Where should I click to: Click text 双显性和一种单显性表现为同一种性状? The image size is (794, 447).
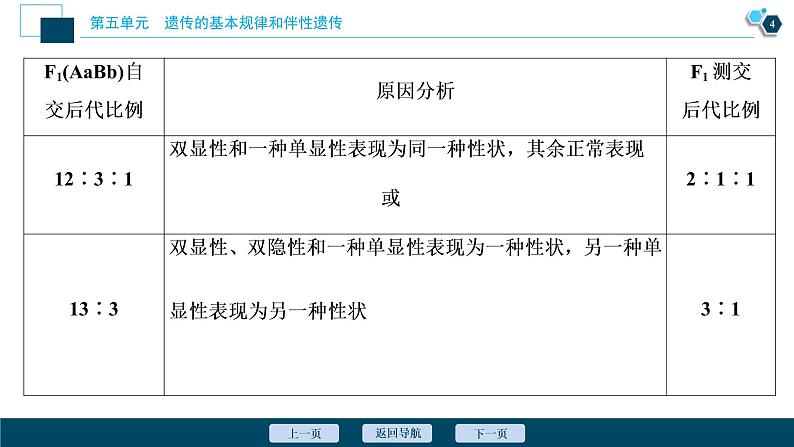[337, 149]
